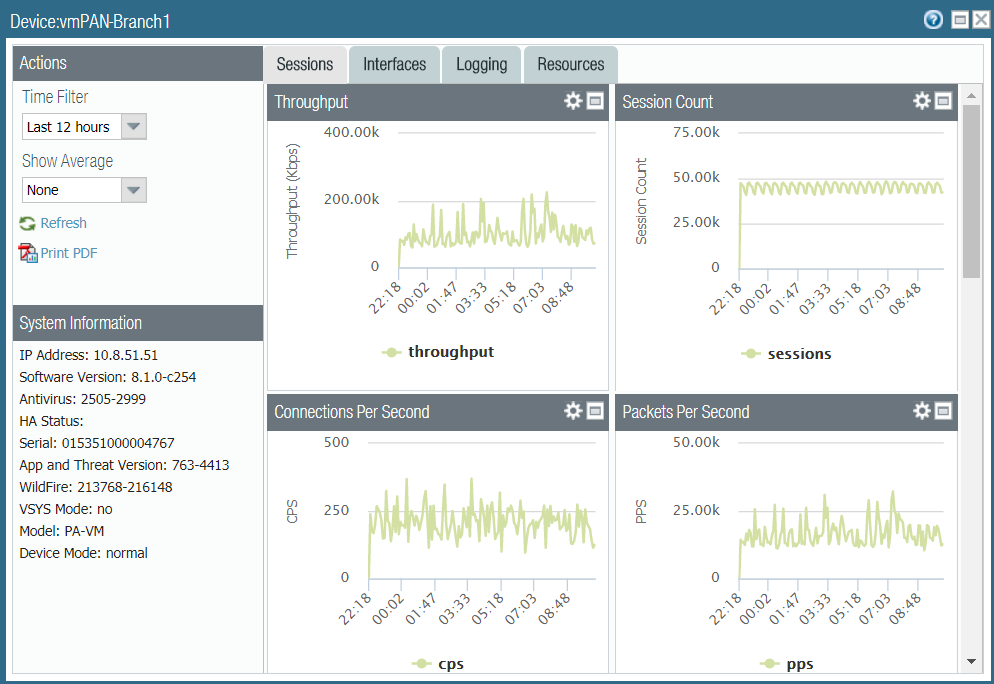The image size is (994, 684).
Task: Click the scrollbar down arrow
Action: pos(971,662)
